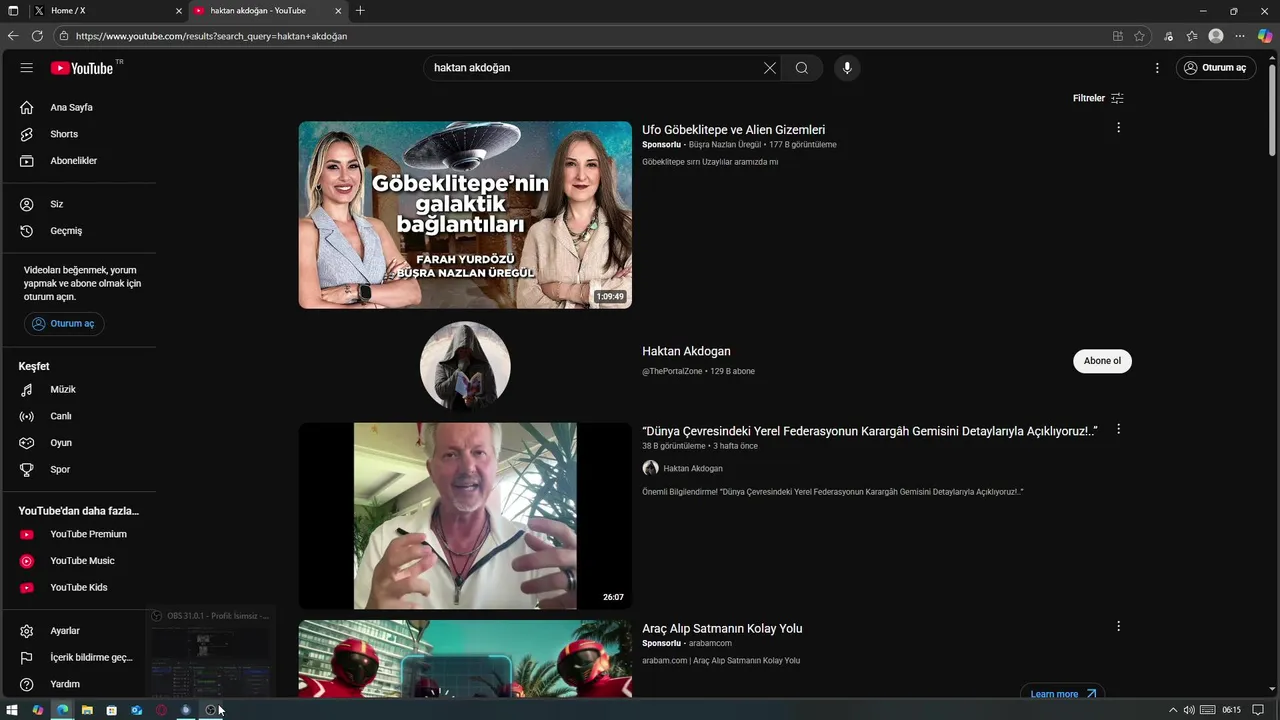Open the Edge tab actions menu icon
The image size is (1280, 720).
[13, 11]
